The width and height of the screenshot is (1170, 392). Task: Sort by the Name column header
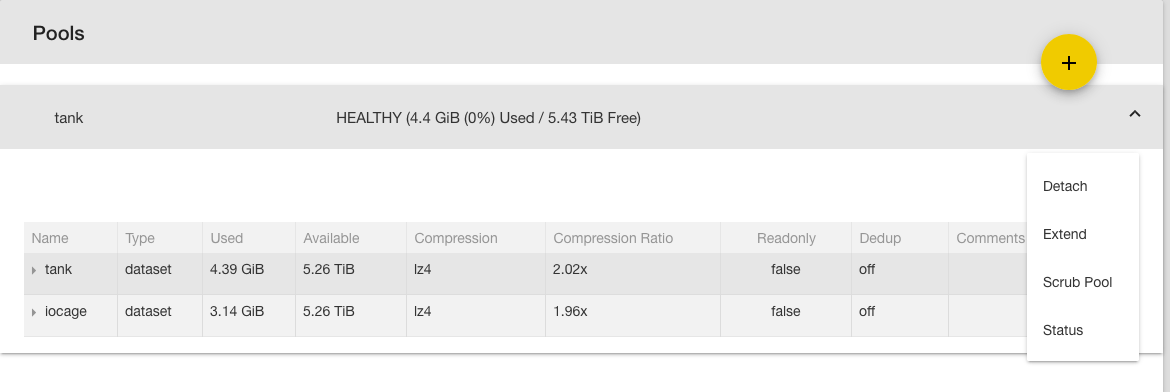50,238
